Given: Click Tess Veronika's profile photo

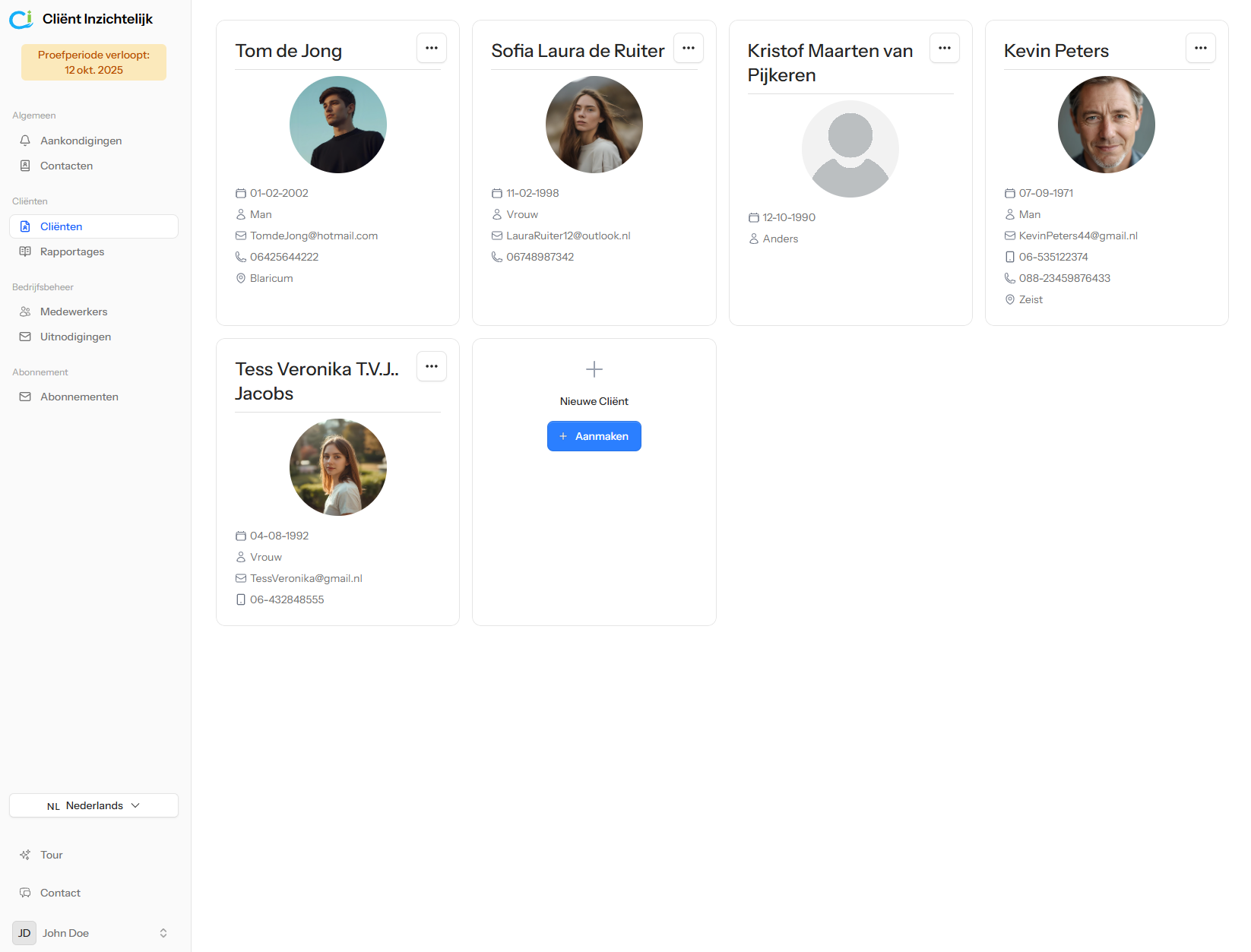Looking at the screenshot, I should pos(337,467).
